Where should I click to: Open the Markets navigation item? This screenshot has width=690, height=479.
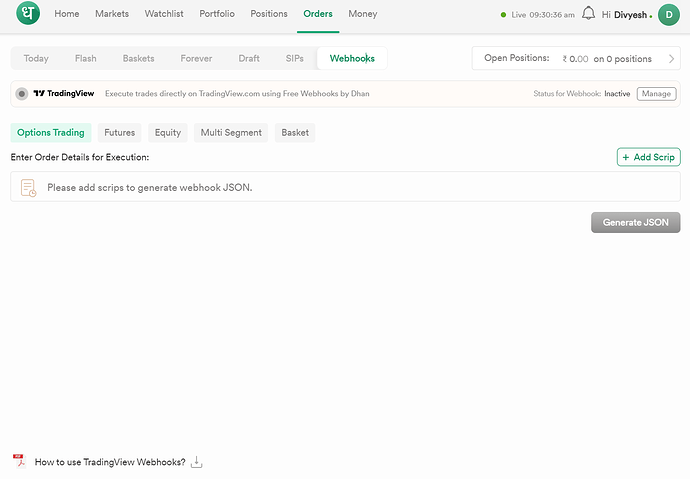(x=112, y=14)
